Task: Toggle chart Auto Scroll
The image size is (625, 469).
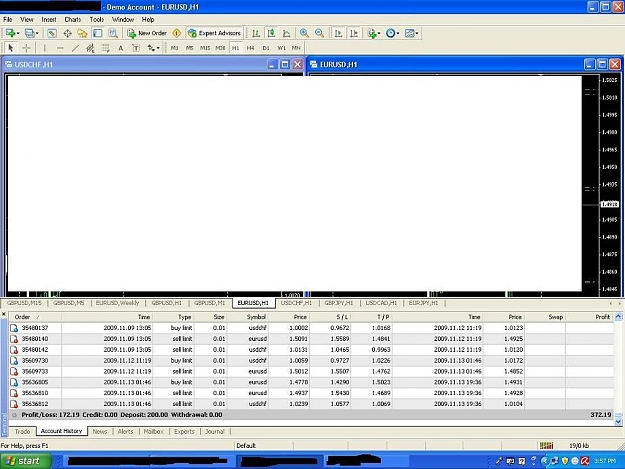Action: click(338, 33)
